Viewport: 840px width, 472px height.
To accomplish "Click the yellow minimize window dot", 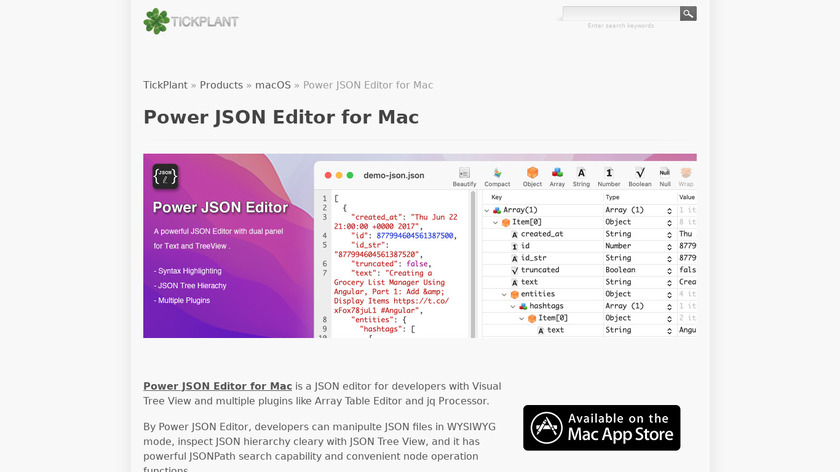I will pyautogui.click(x=339, y=175).
